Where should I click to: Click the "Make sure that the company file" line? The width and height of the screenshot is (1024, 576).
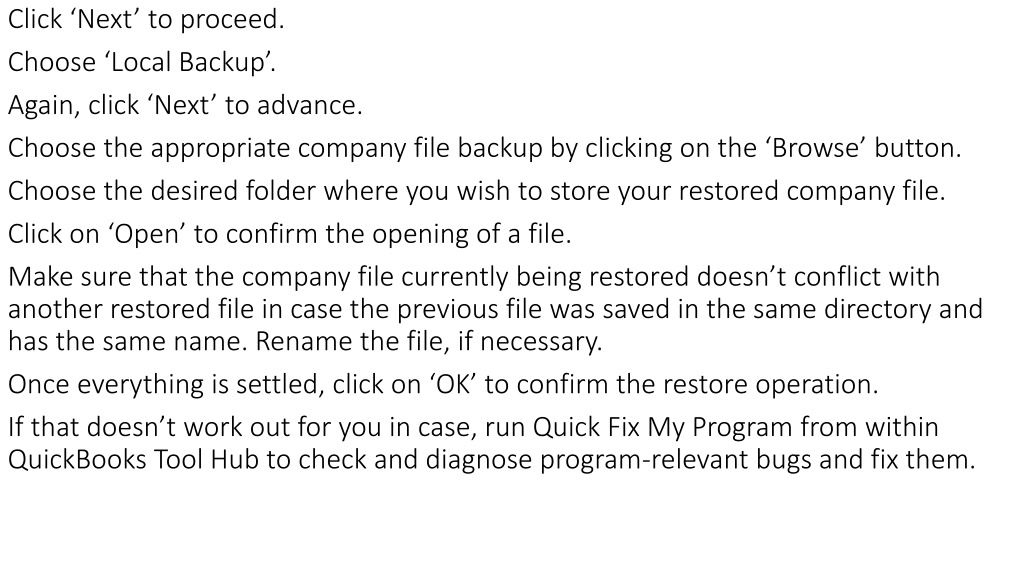coord(474,278)
